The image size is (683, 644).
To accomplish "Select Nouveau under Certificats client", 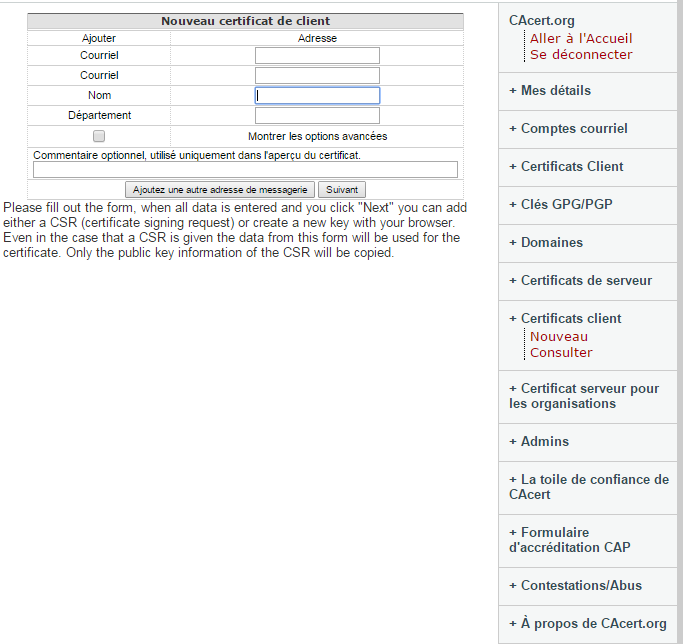I will pyautogui.click(x=559, y=337).
